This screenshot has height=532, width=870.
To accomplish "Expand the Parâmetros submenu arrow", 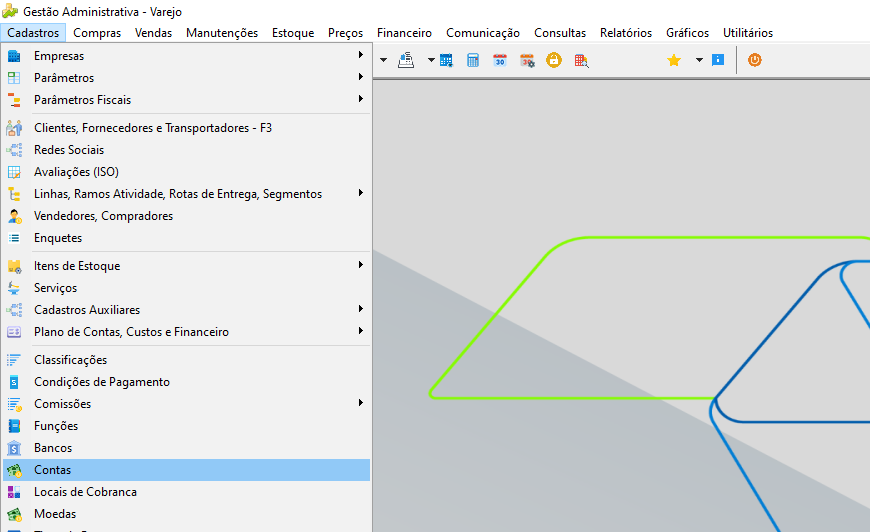I will pos(361,77).
